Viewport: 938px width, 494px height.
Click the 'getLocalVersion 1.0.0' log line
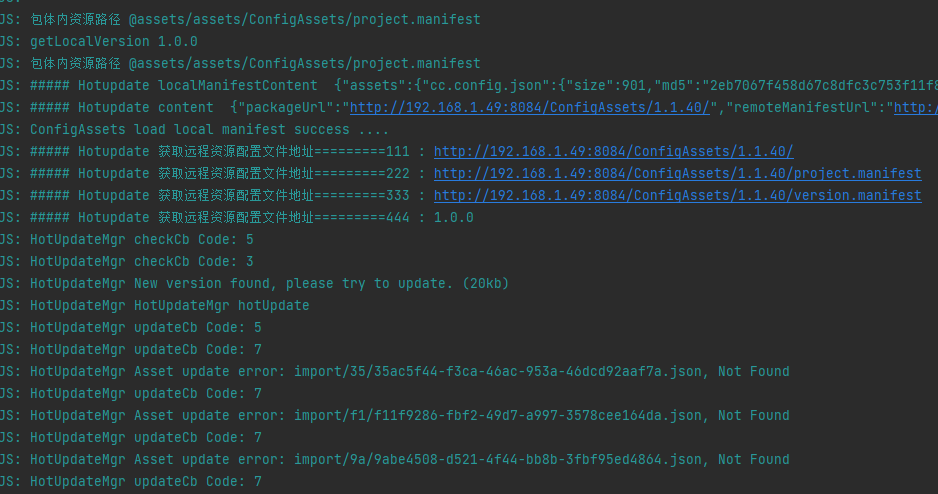click(x=114, y=41)
